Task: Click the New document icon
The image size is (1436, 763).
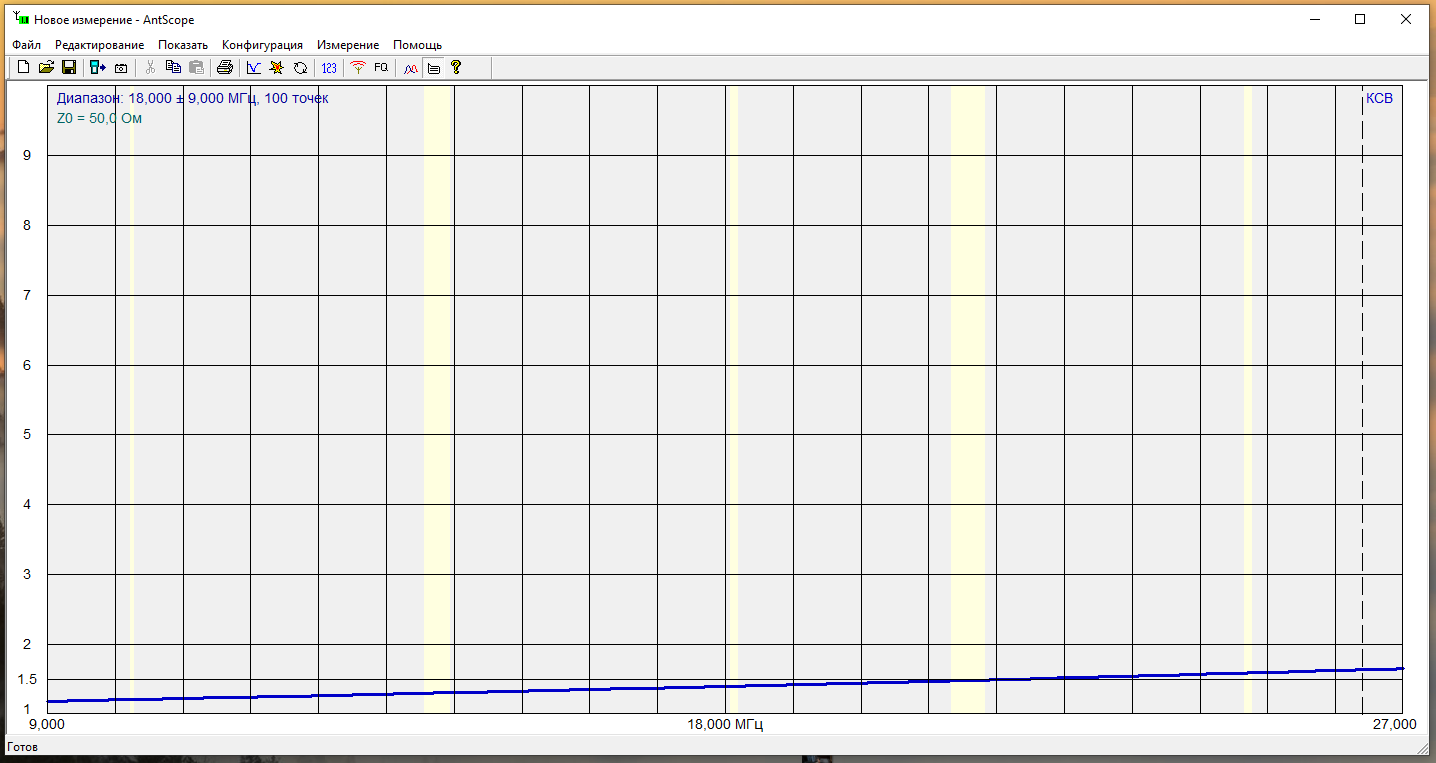Action: 24,68
